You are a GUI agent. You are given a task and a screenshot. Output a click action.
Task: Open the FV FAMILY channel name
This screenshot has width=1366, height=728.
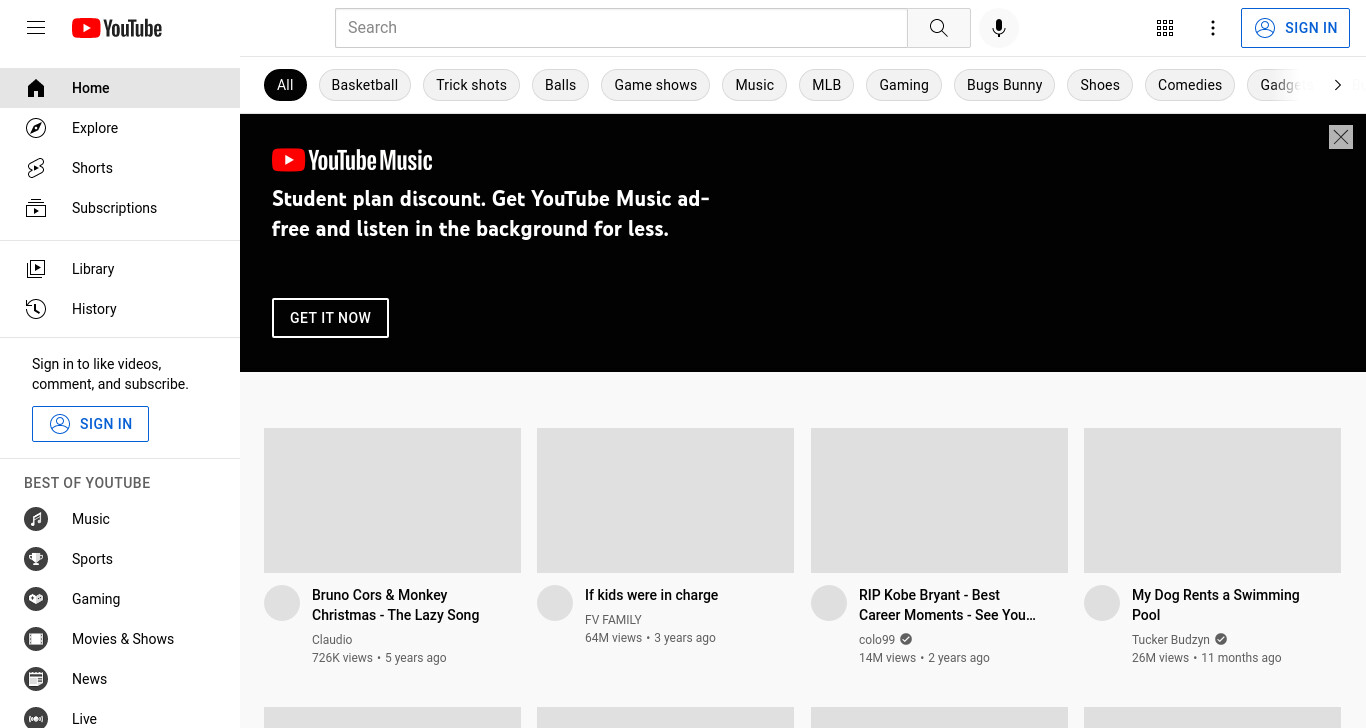click(613, 620)
